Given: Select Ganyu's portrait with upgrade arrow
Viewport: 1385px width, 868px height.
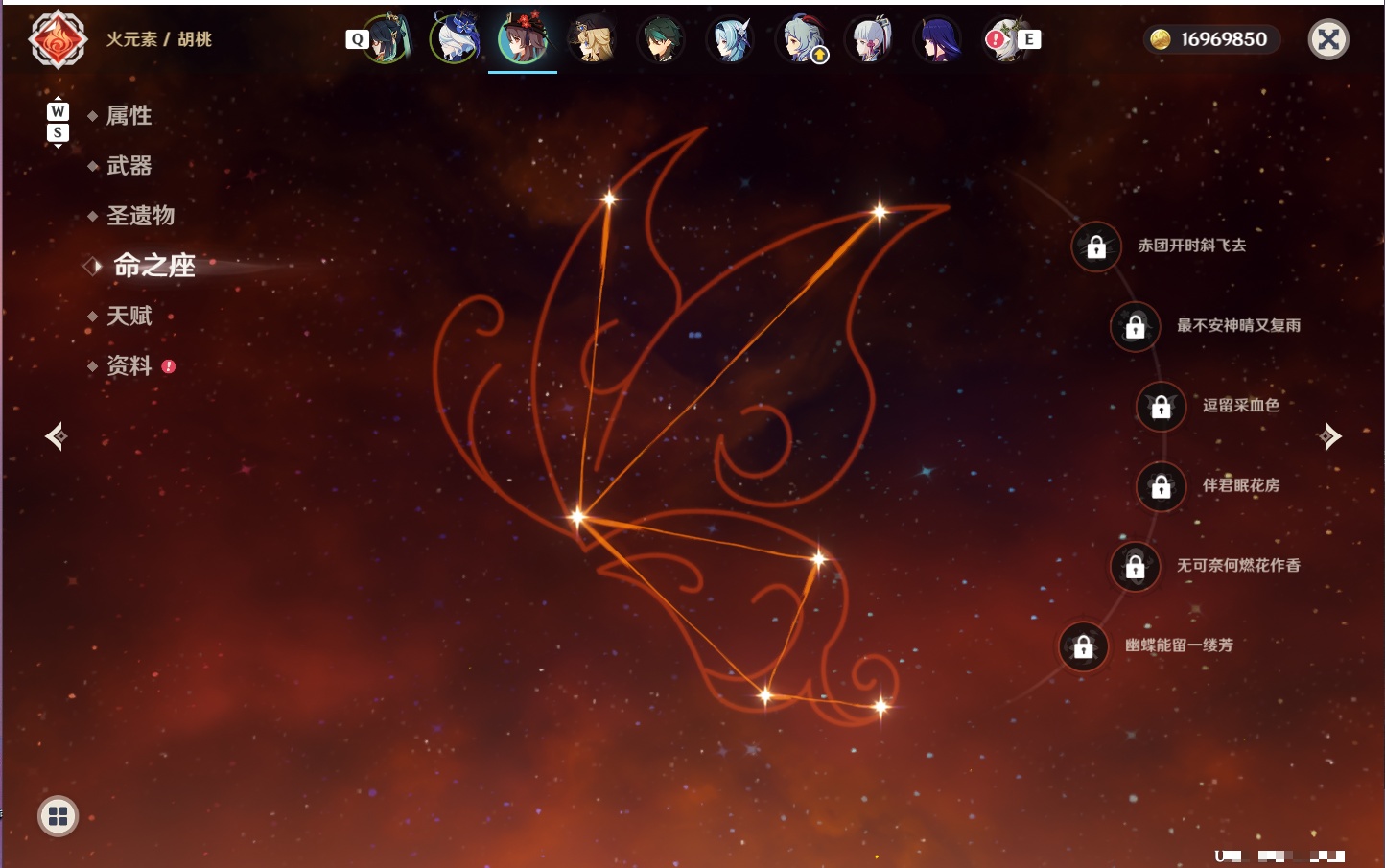Looking at the screenshot, I should pos(801,39).
